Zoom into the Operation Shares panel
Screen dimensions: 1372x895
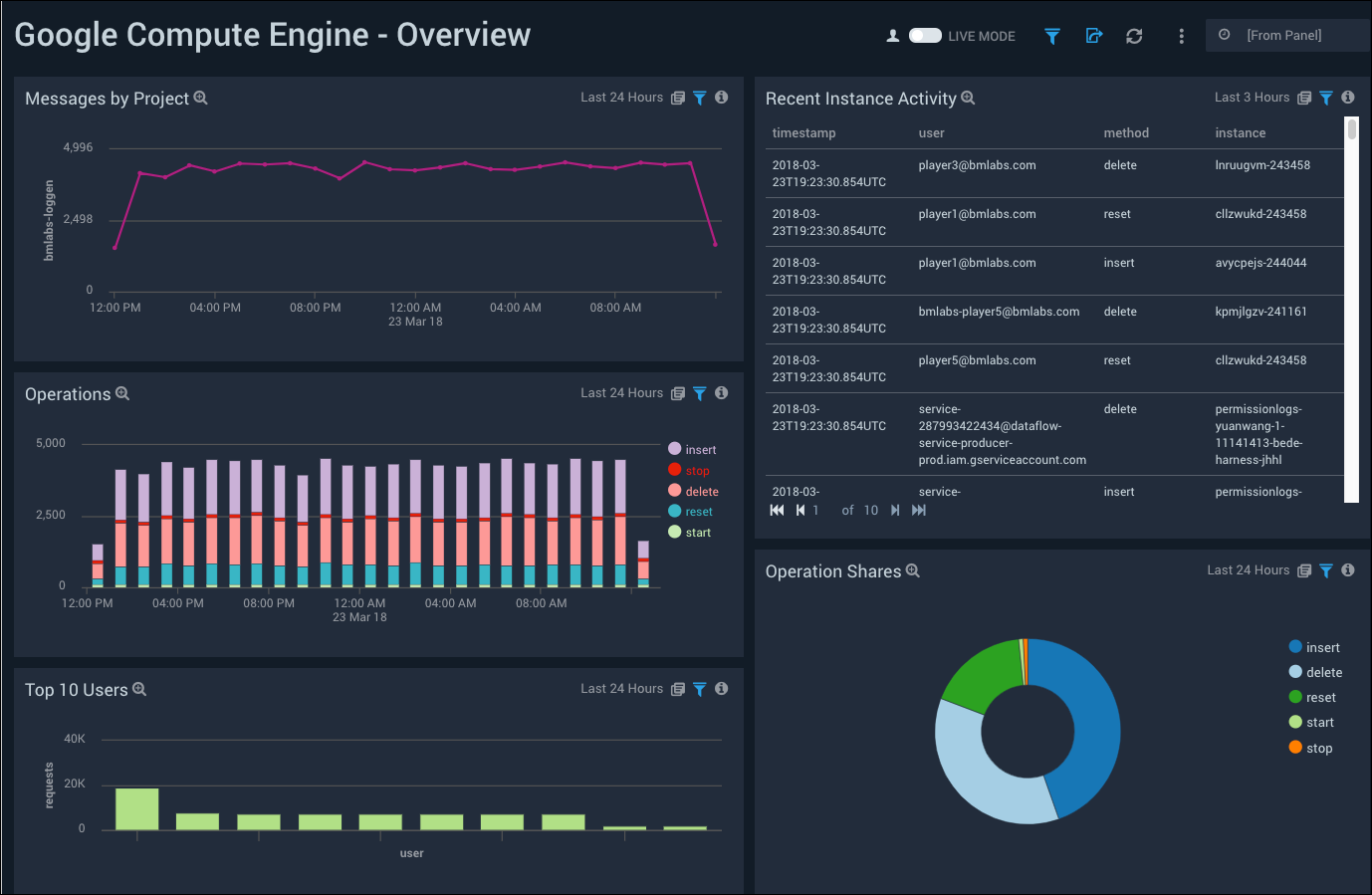913,570
